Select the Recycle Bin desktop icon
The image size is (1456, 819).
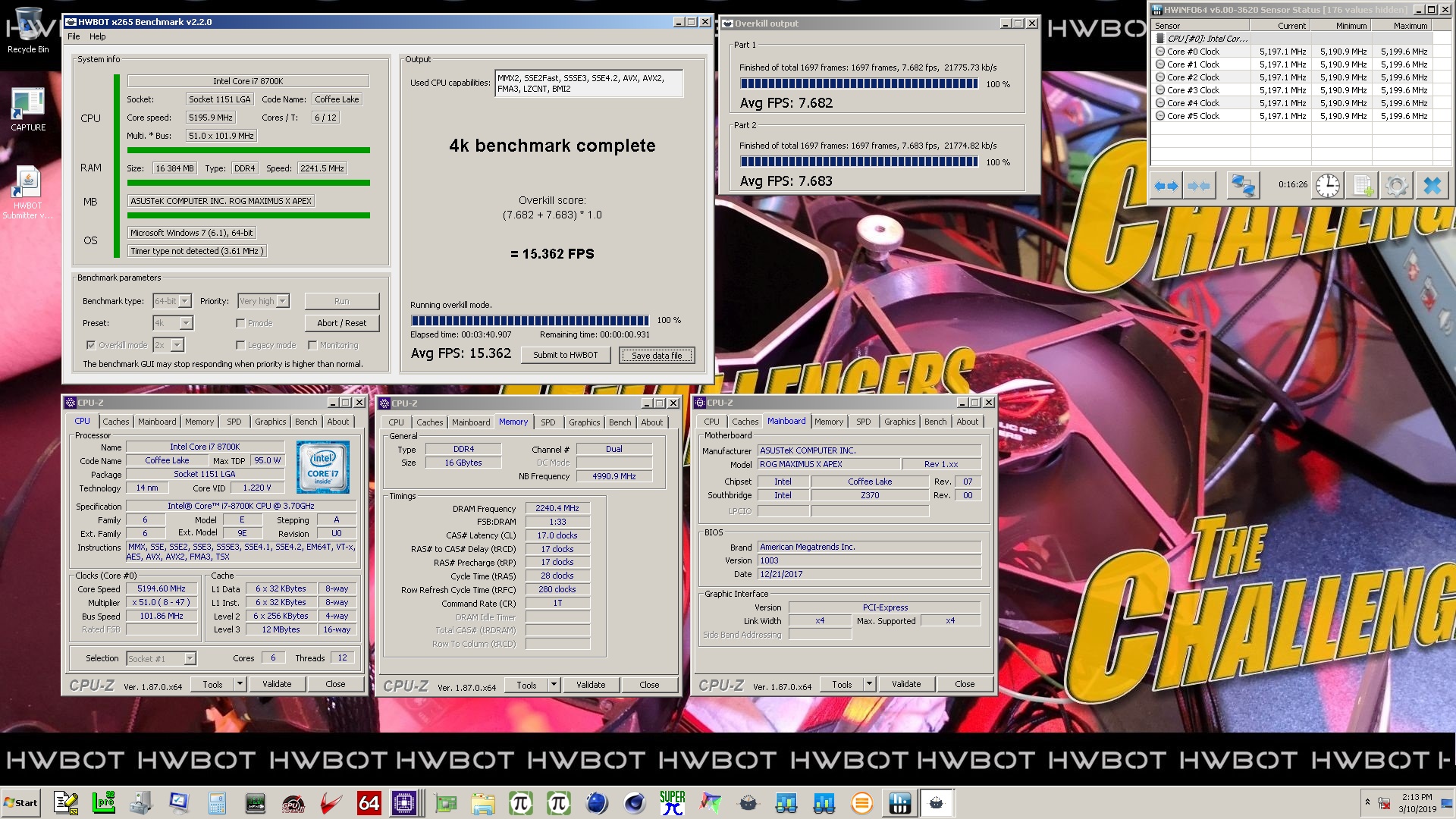[x=28, y=31]
